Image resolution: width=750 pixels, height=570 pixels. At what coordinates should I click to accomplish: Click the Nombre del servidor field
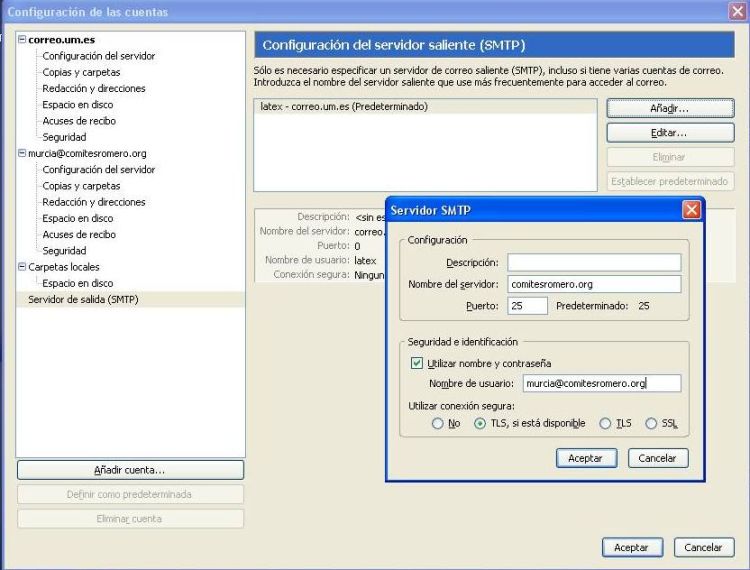point(593,284)
